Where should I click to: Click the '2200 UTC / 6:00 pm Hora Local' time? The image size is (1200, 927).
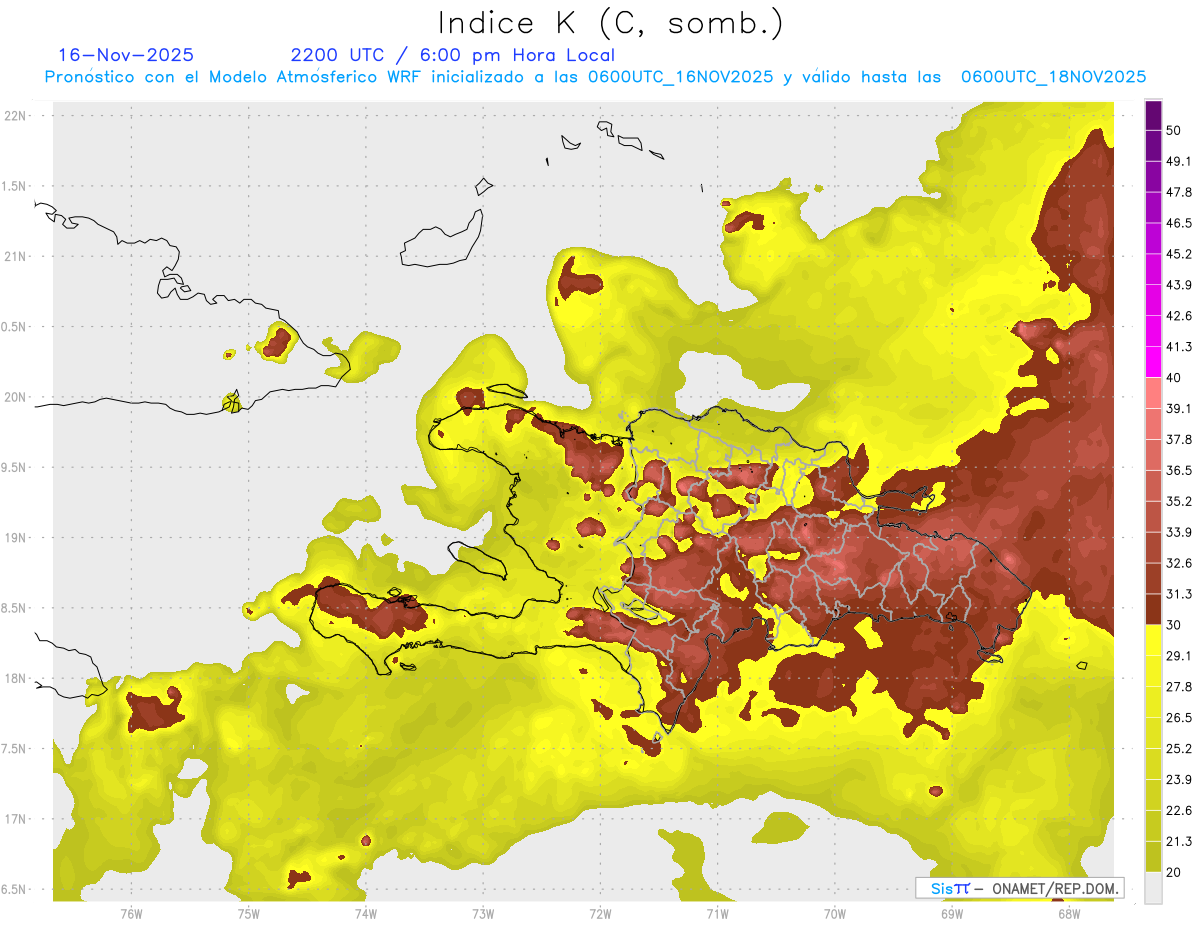(453, 55)
